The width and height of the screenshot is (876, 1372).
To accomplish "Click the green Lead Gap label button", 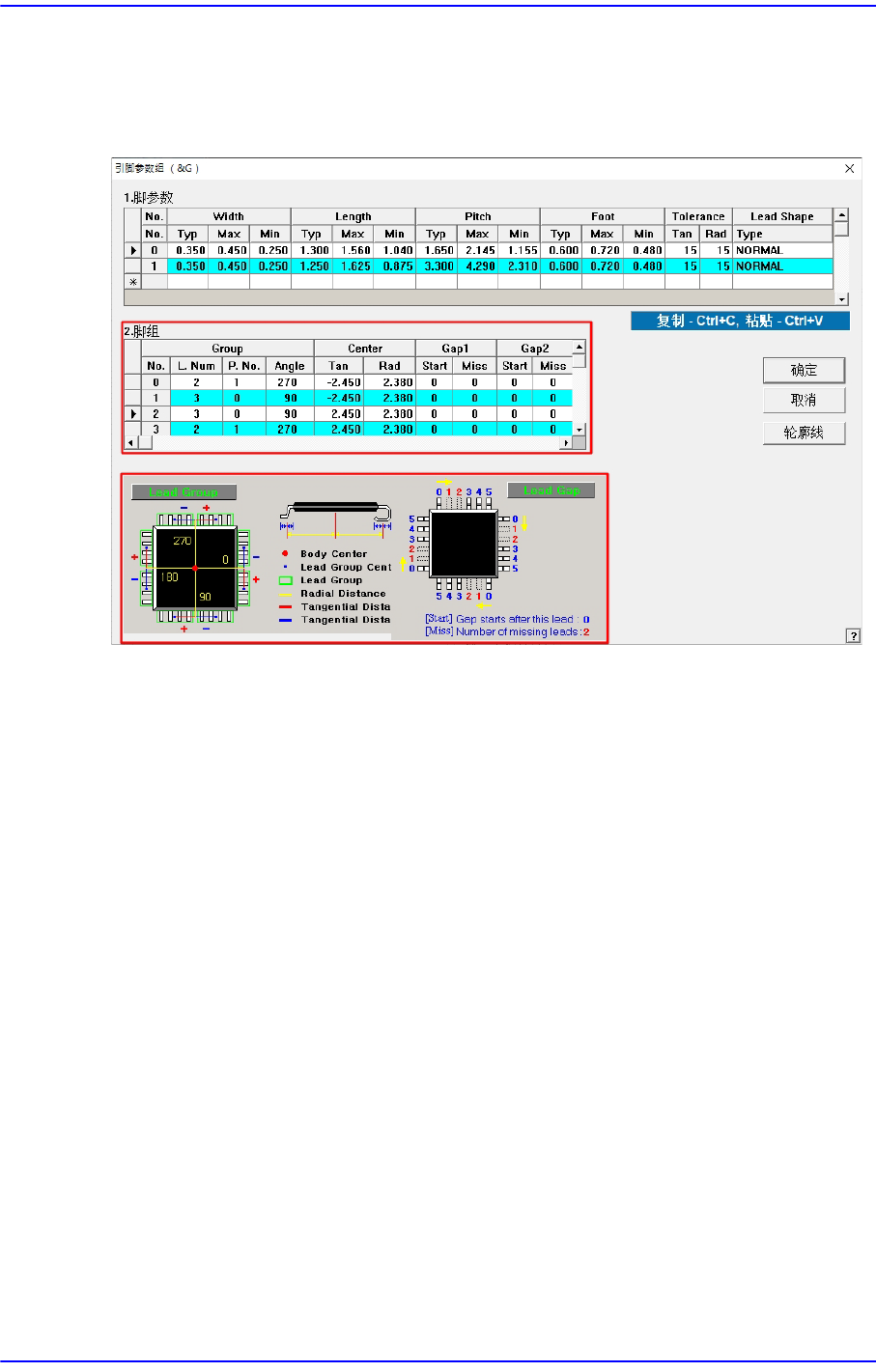I will pos(551,490).
